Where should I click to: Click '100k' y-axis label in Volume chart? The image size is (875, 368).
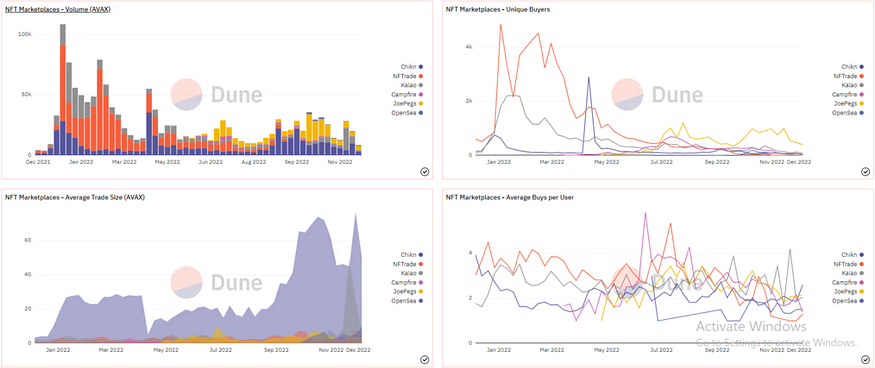pyautogui.click(x=25, y=34)
